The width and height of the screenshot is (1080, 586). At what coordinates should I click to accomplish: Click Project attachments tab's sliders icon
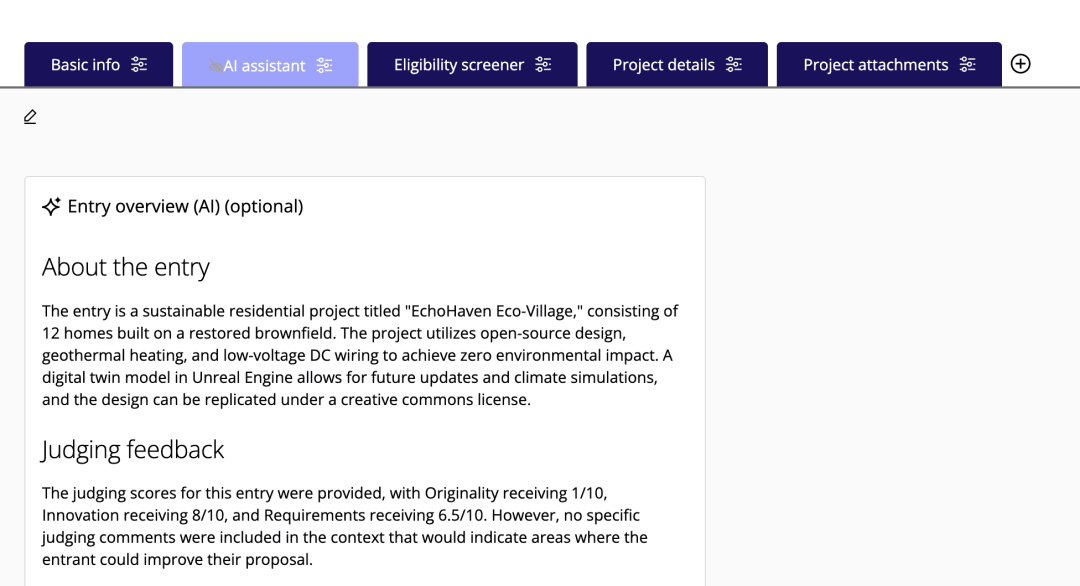pyautogui.click(x=967, y=65)
